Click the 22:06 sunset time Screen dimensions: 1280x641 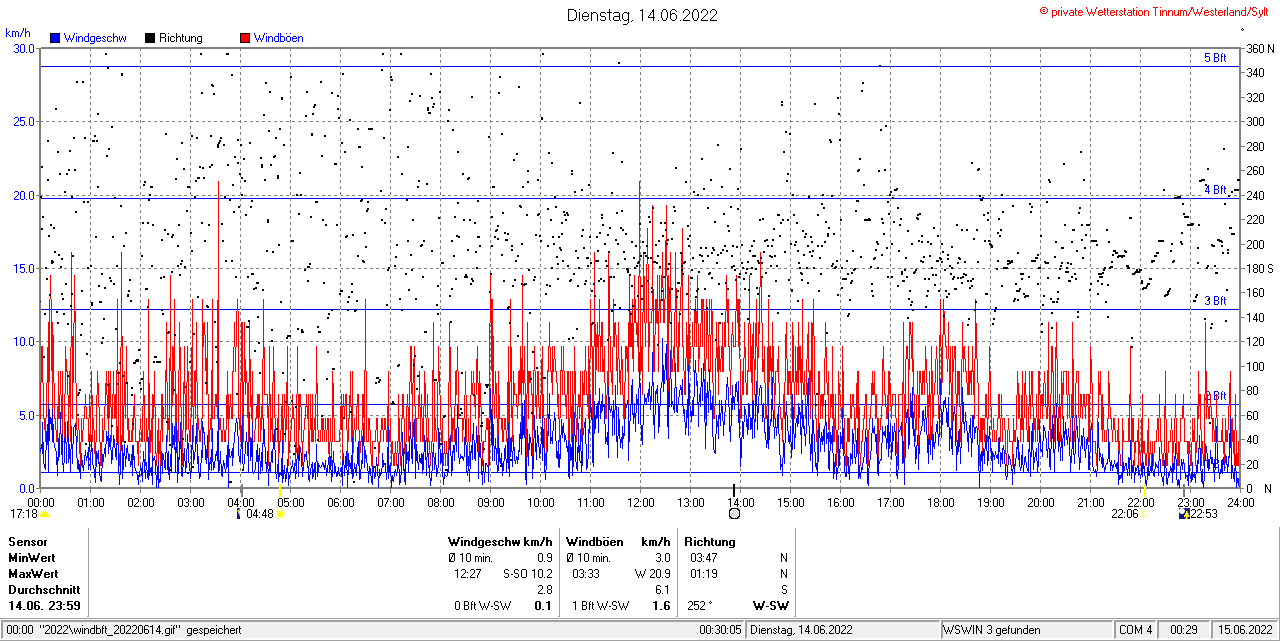coord(1125,514)
